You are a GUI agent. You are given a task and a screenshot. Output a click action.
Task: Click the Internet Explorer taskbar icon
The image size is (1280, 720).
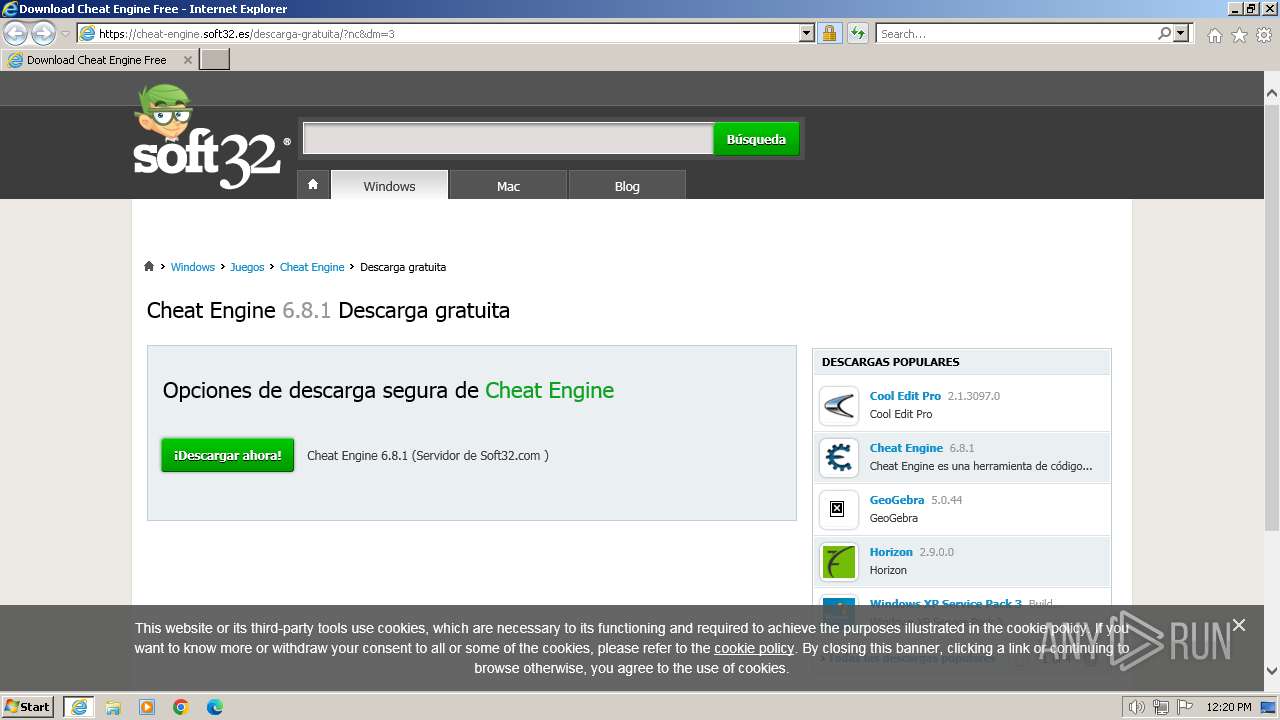pyautogui.click(x=78, y=707)
